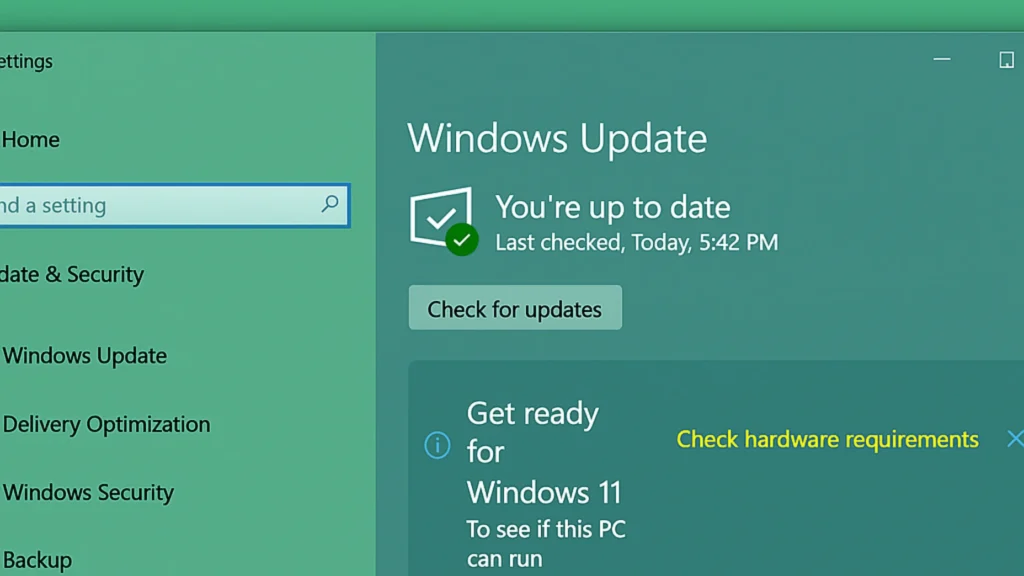Click the update status monitor icon
Viewport: 1024px width, 576px height.
coord(442,219)
